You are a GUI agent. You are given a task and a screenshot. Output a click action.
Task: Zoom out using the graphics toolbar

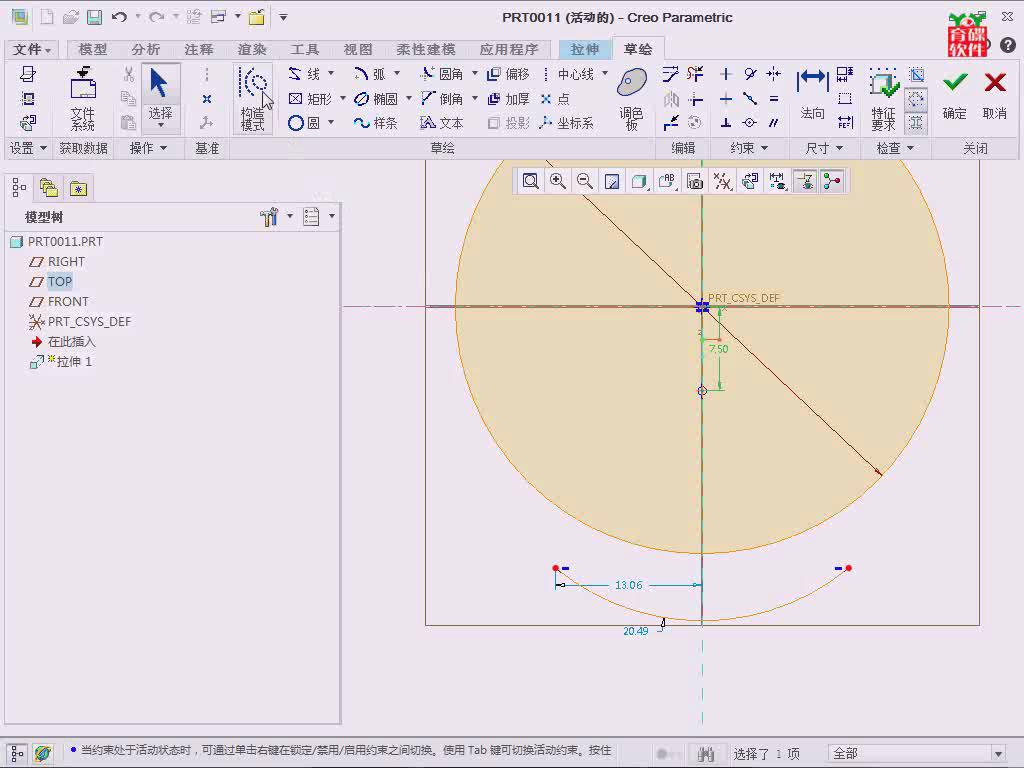(x=585, y=181)
